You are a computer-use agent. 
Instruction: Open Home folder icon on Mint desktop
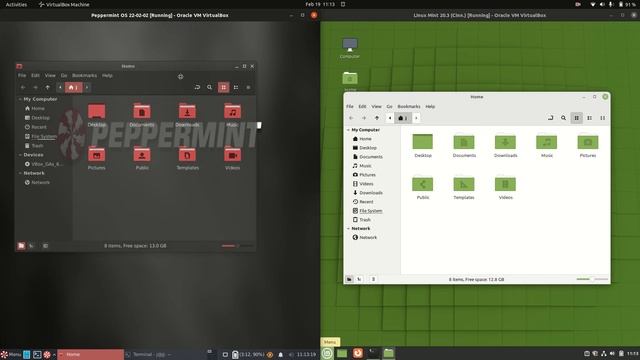pos(350,80)
